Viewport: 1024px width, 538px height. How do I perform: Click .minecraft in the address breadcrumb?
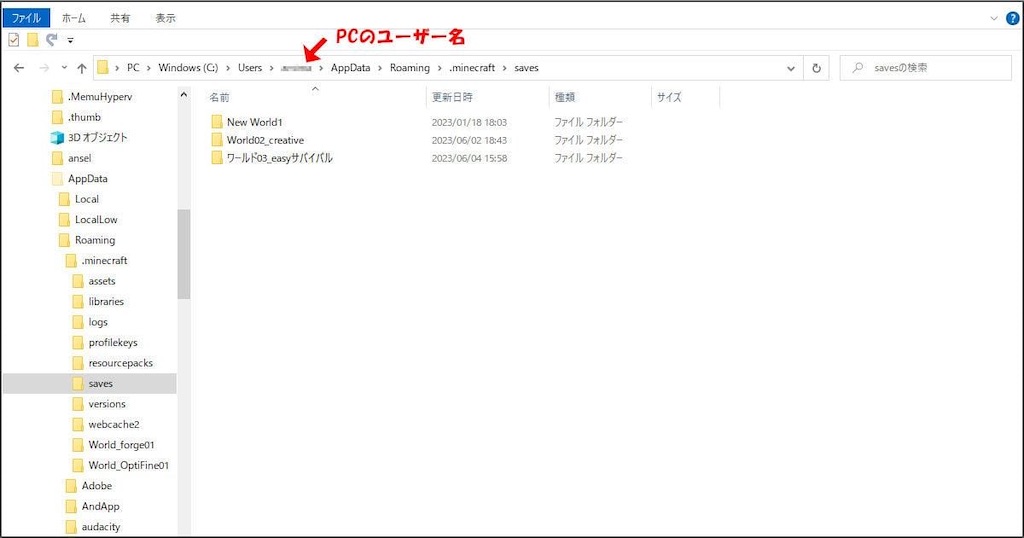[x=472, y=67]
